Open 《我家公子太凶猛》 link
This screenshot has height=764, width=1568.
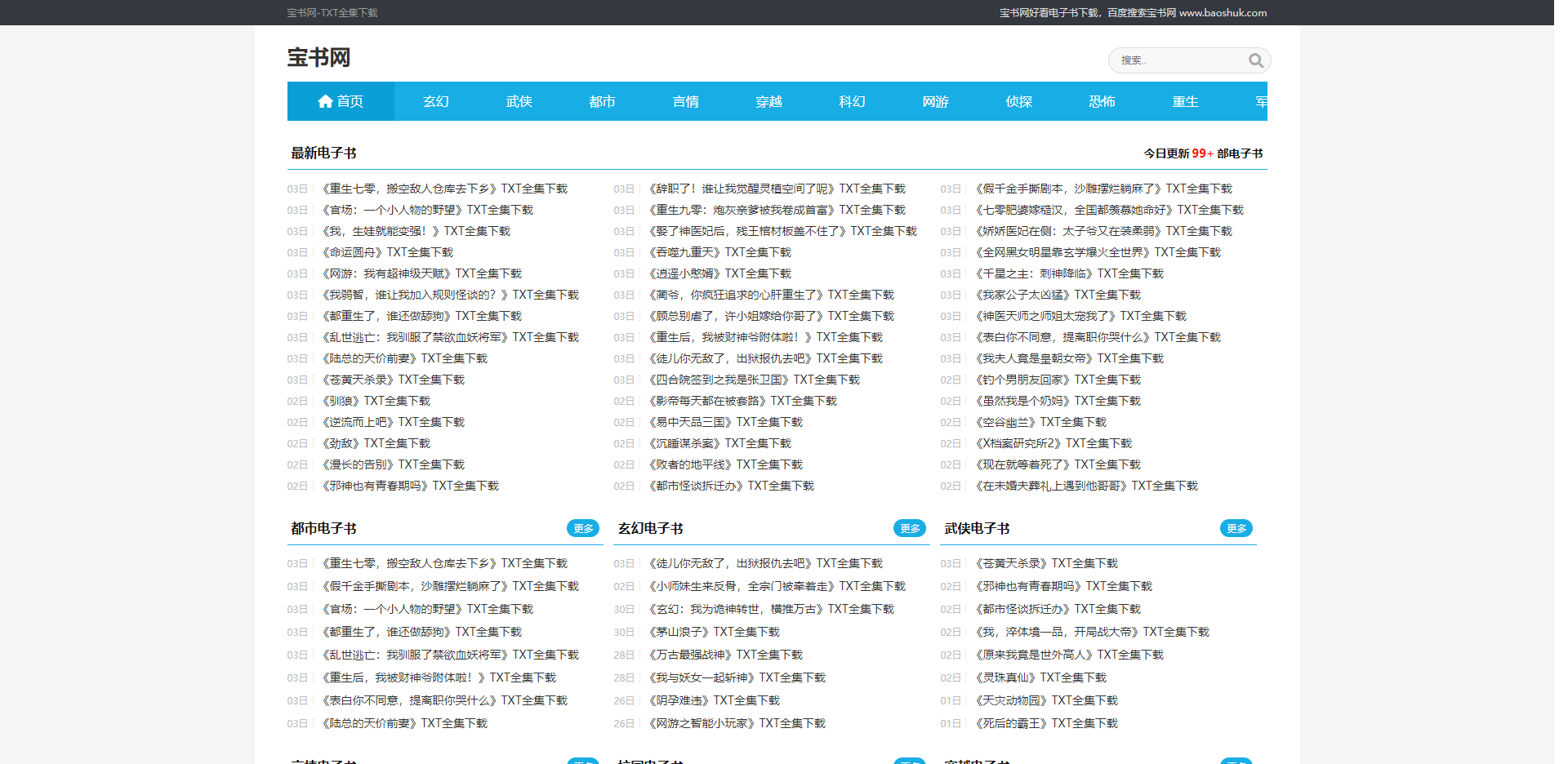(x=1056, y=295)
